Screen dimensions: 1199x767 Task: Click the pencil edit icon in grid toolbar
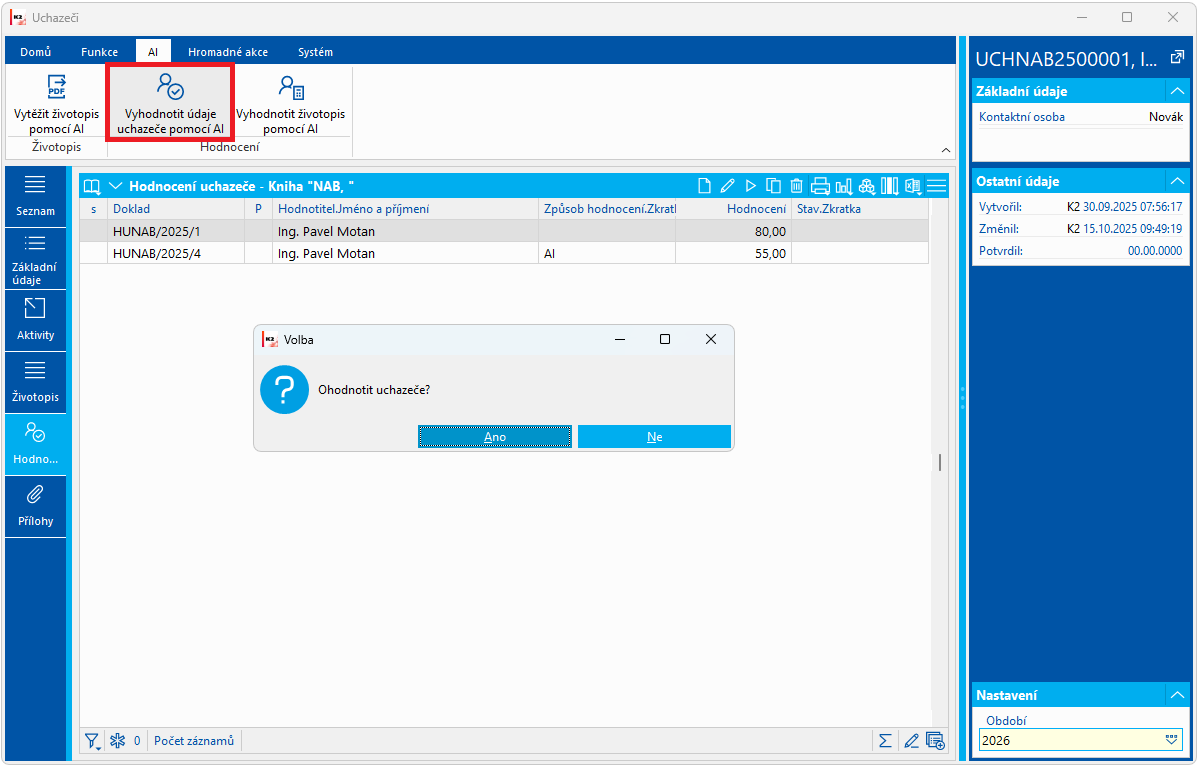click(727, 186)
